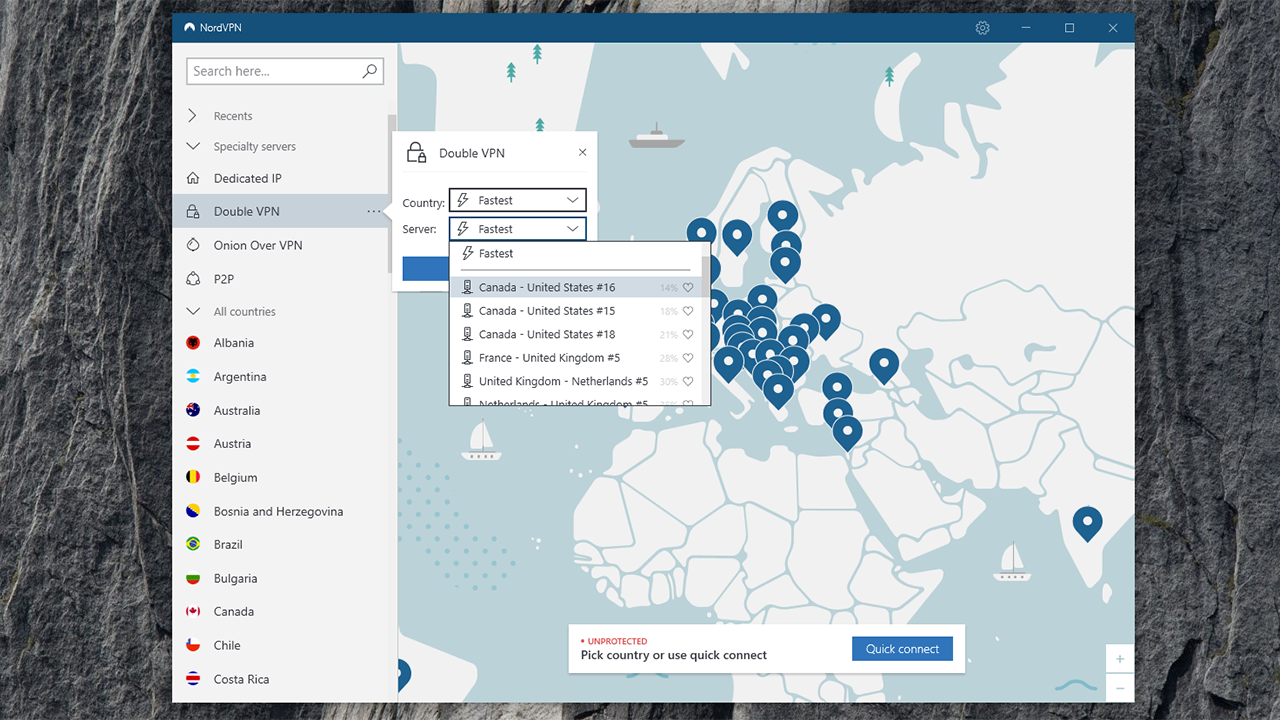This screenshot has width=1280, height=720.
Task: Click the NordVPN logo in title bar
Action: (x=190, y=28)
